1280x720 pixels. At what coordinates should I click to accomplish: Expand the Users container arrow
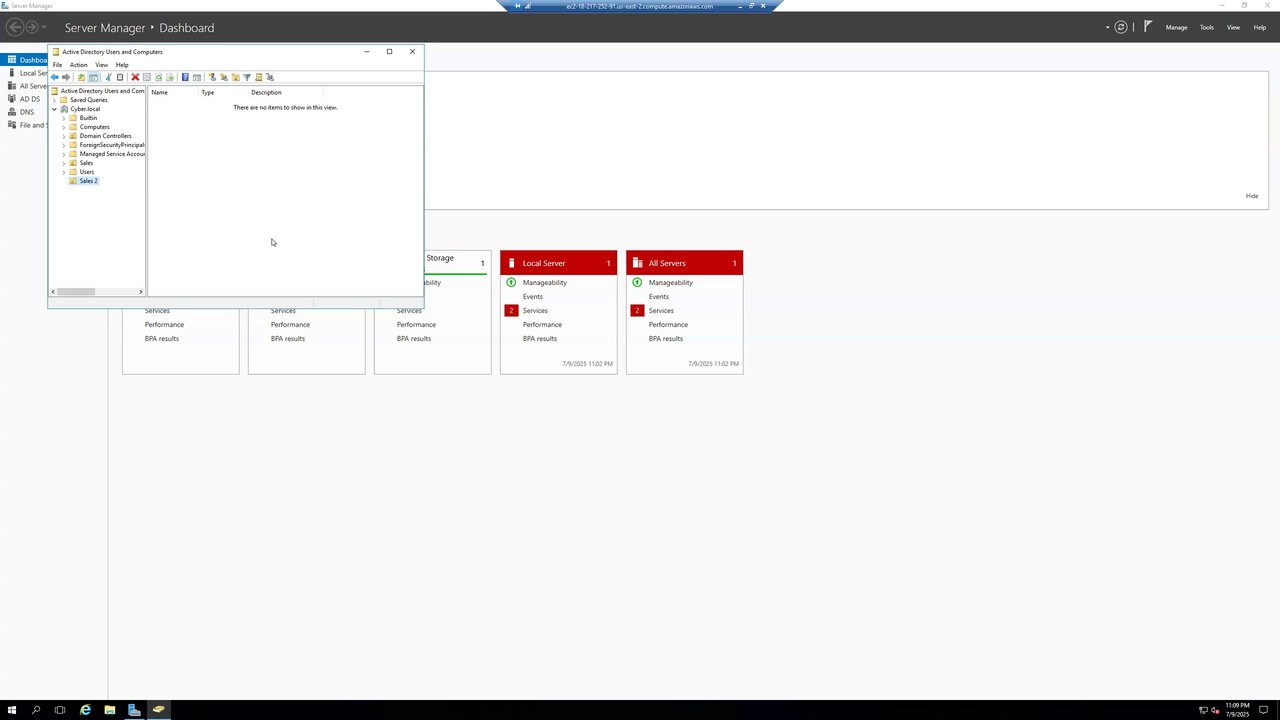64,172
